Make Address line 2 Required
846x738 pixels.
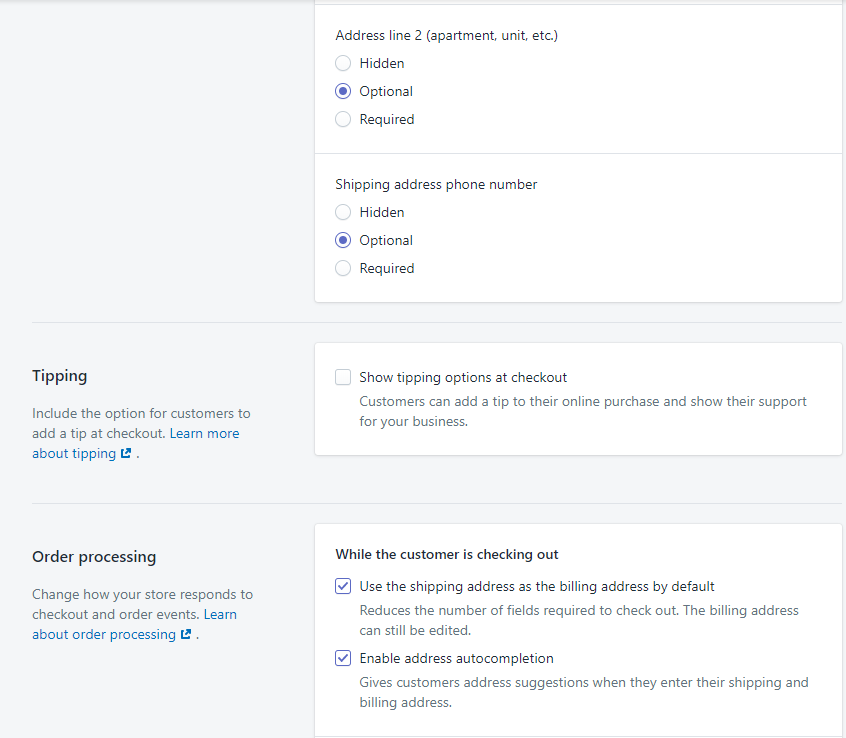343,119
